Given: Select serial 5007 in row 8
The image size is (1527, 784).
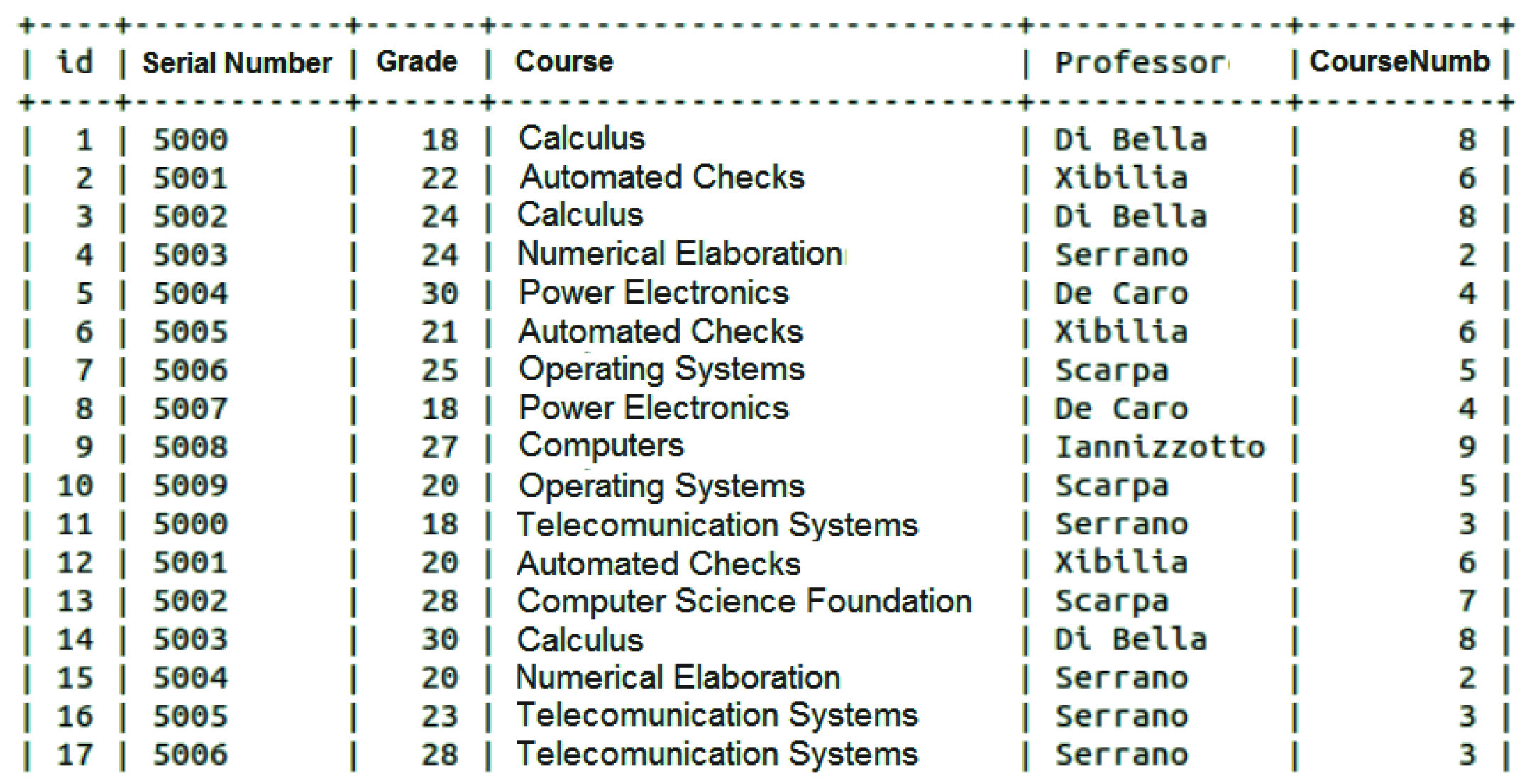Looking at the screenshot, I should click(x=190, y=409).
